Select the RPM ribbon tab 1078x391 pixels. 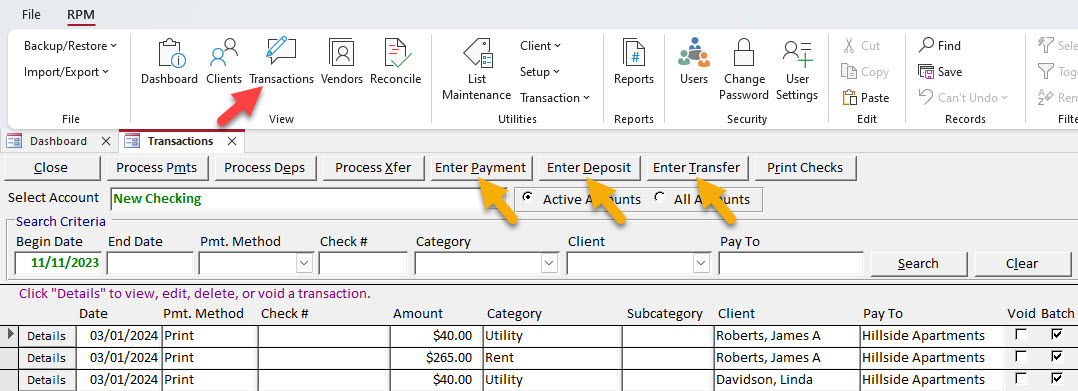[x=81, y=14]
